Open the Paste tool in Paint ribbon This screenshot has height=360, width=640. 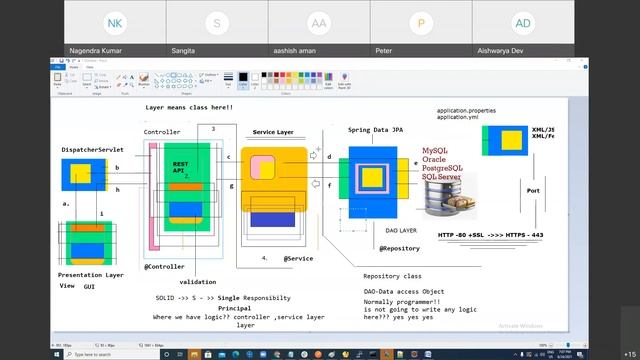58,79
